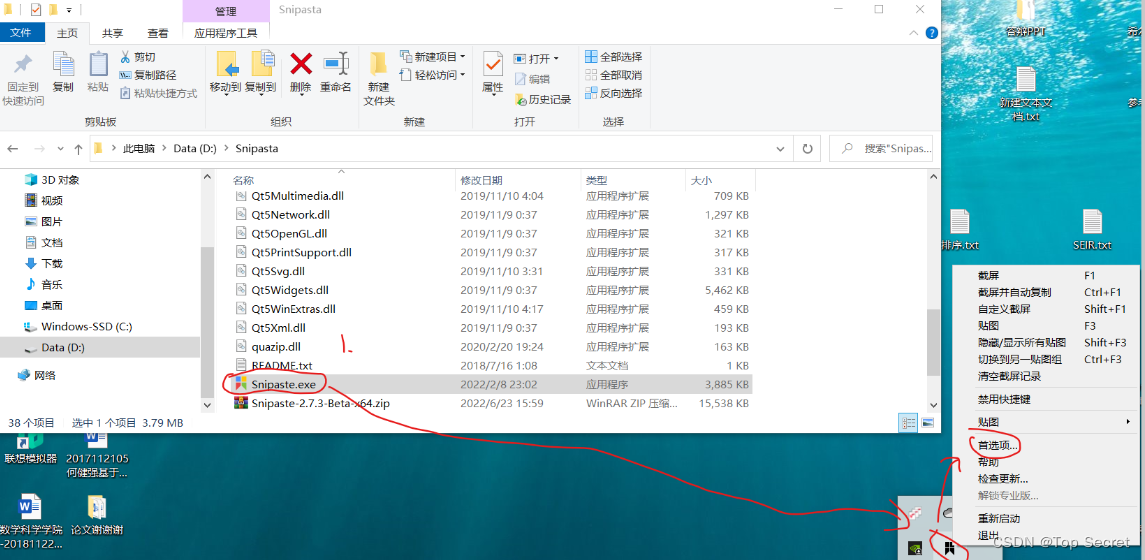Image resolution: width=1145 pixels, height=560 pixels.
Task: Switch to details view icon in status bar
Action: 909,422
